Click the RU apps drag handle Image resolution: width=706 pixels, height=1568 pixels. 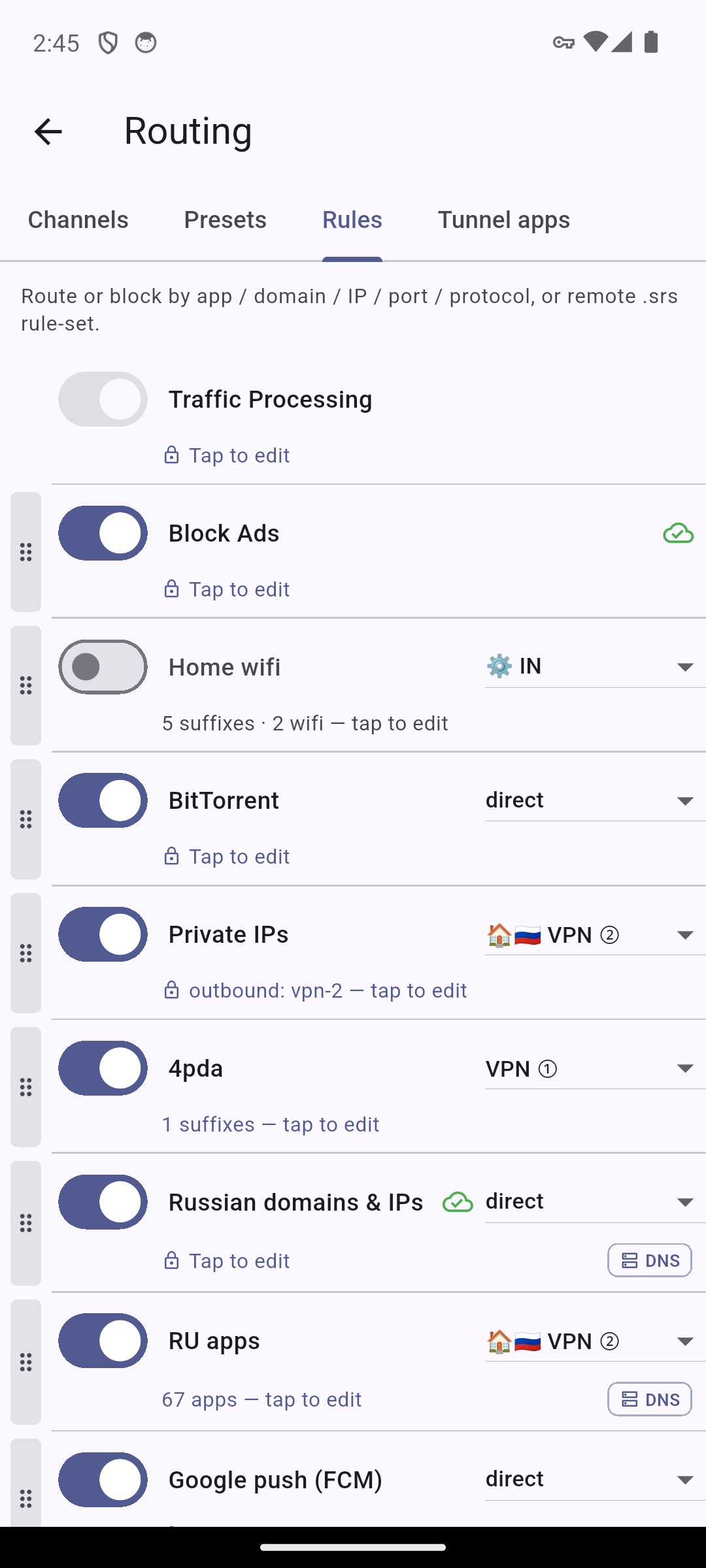pyautogui.click(x=25, y=1362)
